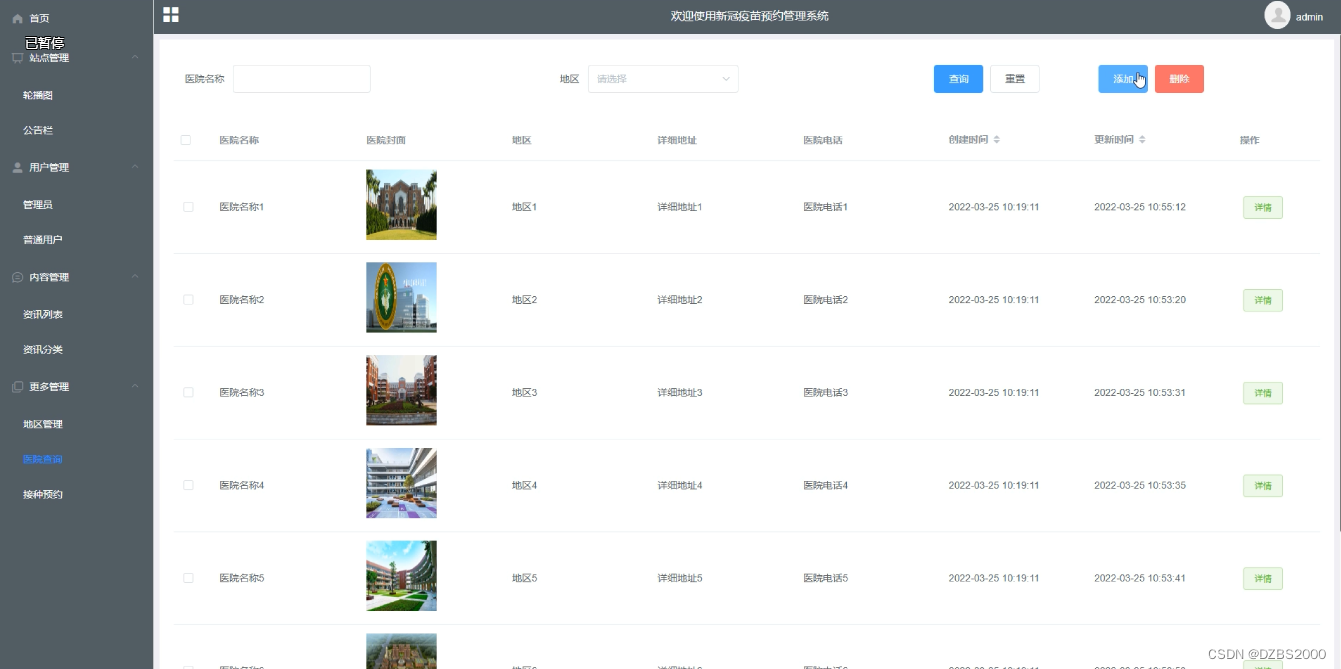Collapse the 内容管理 menu chevron
Viewport: 1341px width, 669px height.
click(135, 277)
